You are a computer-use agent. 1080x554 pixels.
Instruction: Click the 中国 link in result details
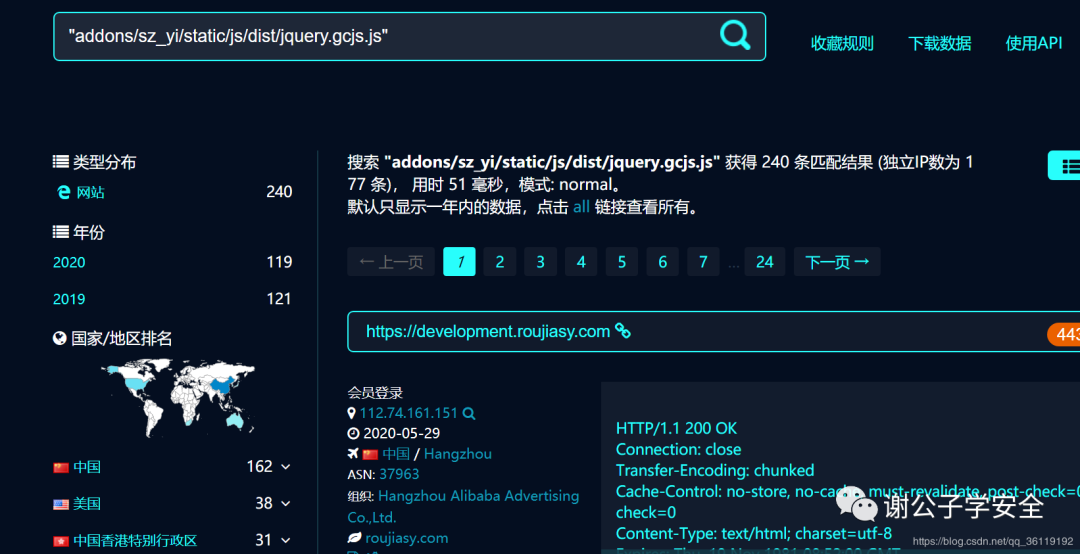click(396, 454)
